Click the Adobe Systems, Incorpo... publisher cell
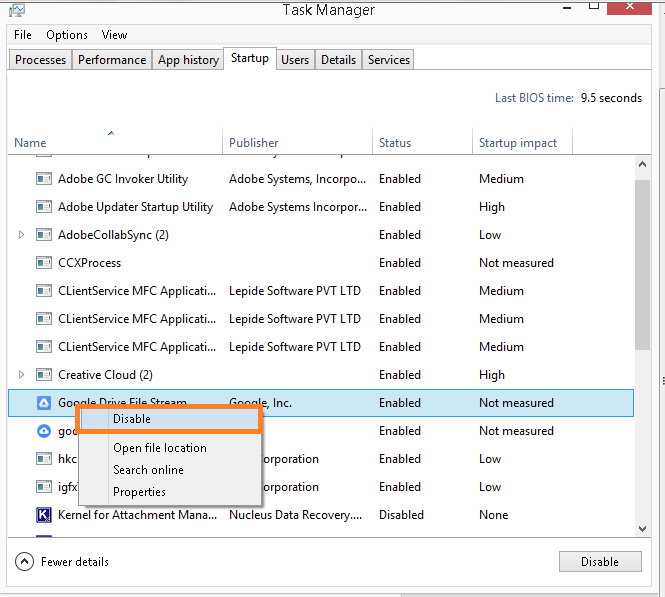Image resolution: width=665 pixels, height=597 pixels. pos(297,179)
